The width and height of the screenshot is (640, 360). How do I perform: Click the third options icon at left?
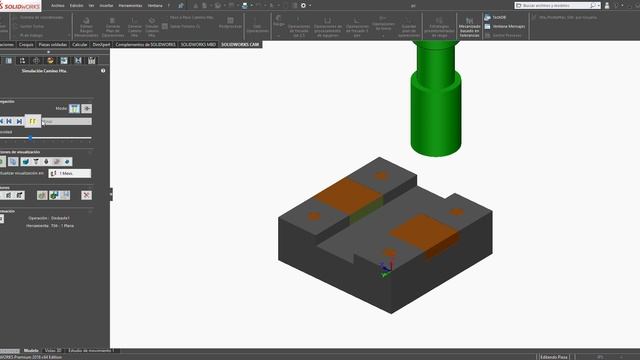19,196
